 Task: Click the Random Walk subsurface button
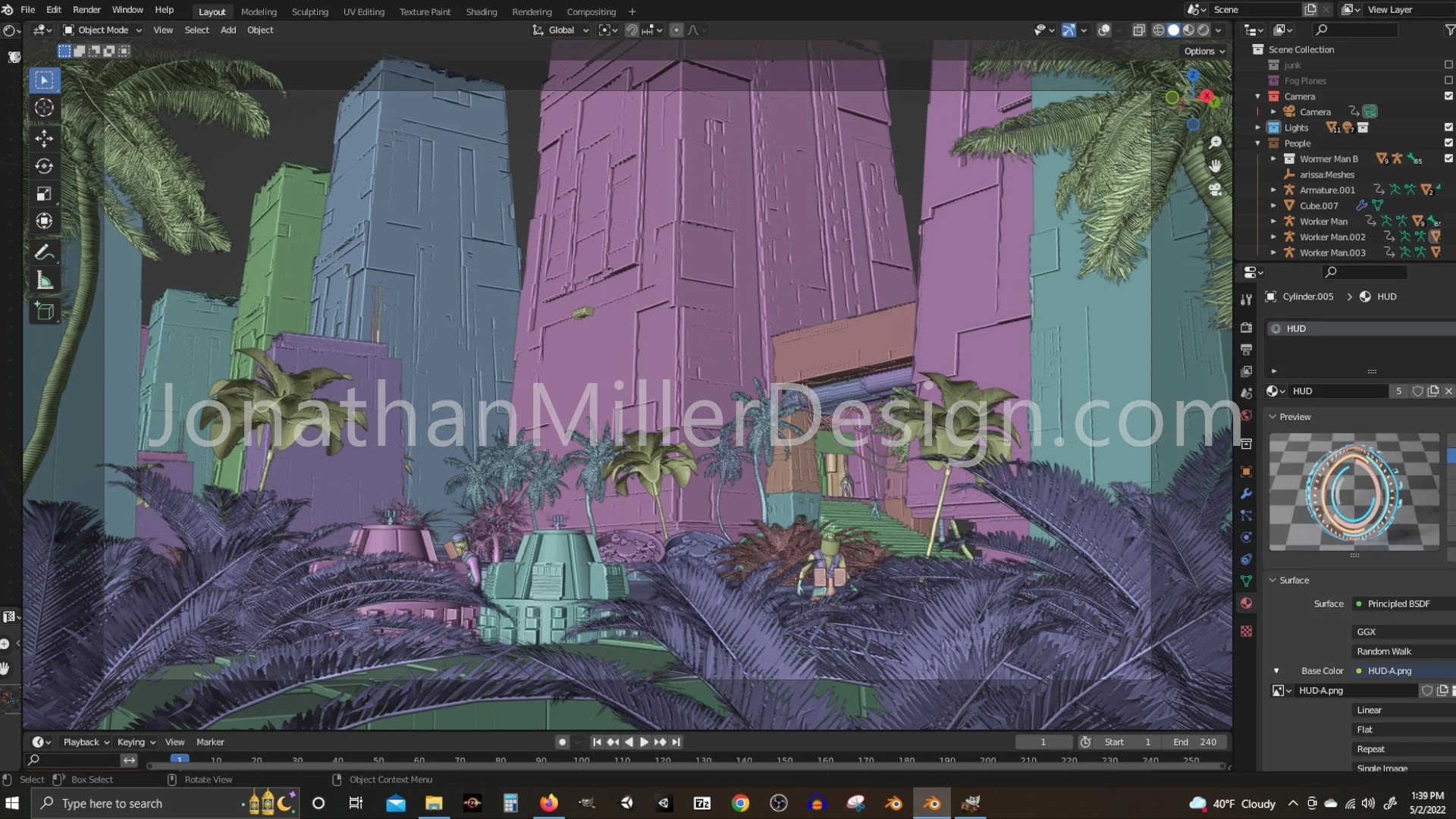(x=1403, y=651)
